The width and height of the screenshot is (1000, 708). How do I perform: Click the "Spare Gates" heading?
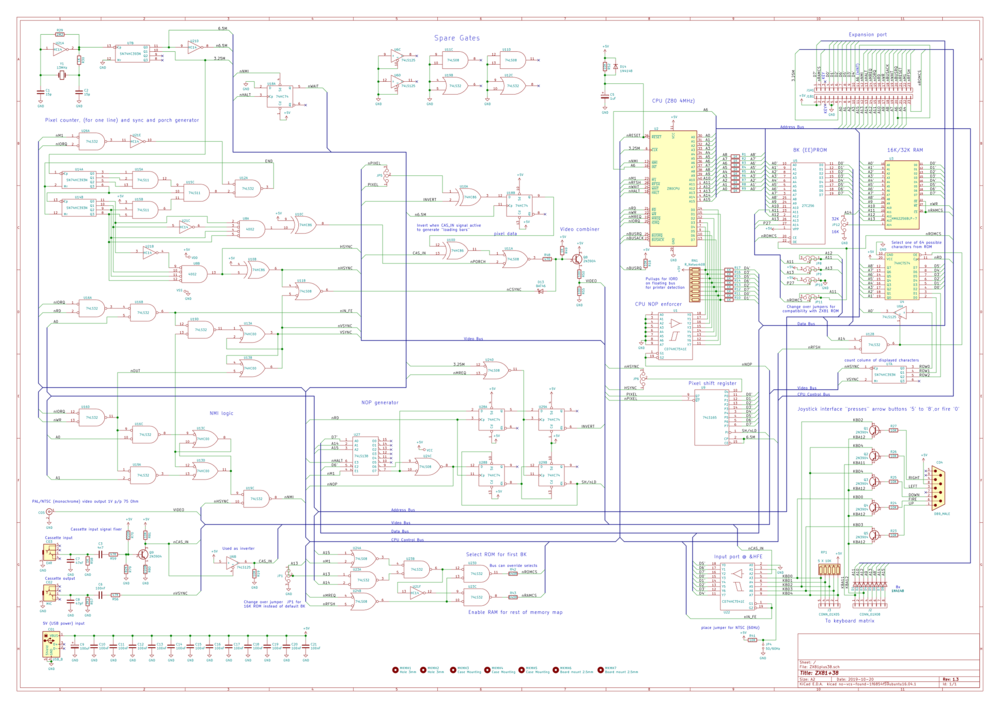(x=457, y=38)
